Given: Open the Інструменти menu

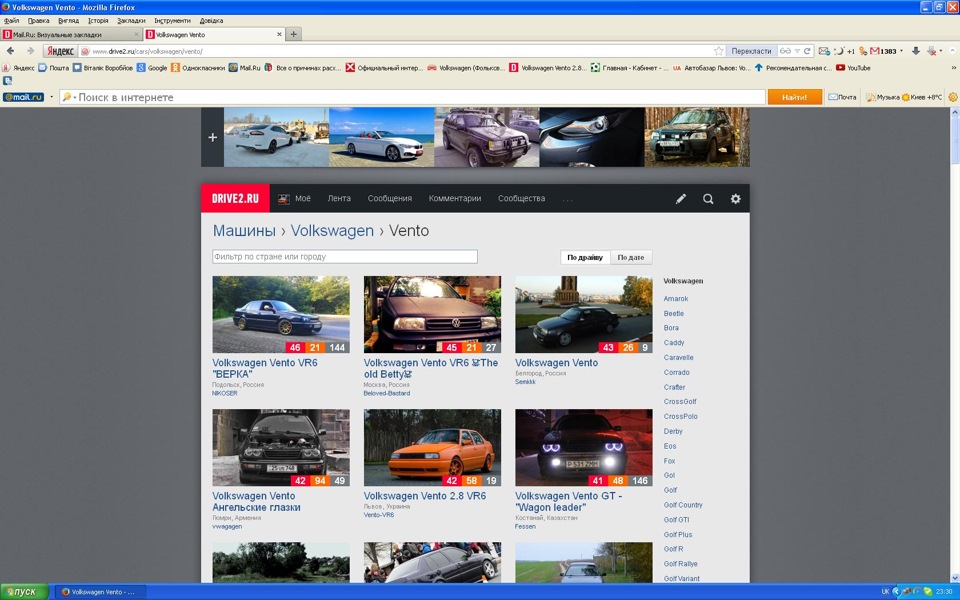Looking at the screenshot, I should pyautogui.click(x=172, y=20).
